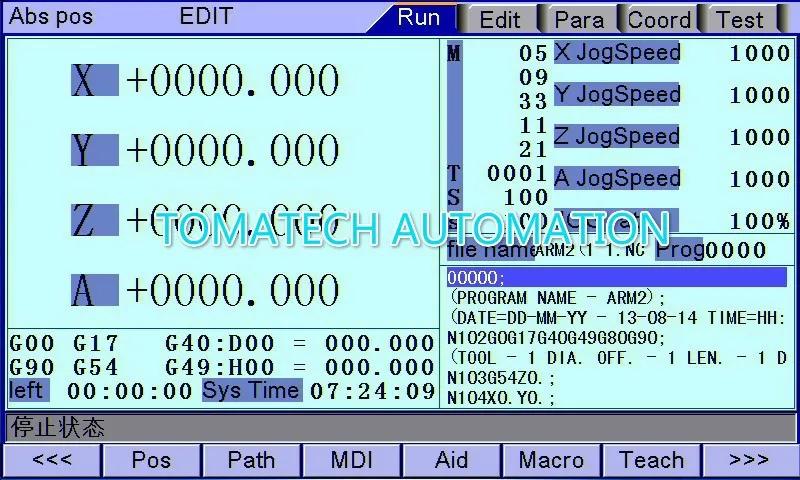Select highlighted program line O0000;
Image resolution: width=800 pixels, height=480 pixels.
(x=617, y=277)
